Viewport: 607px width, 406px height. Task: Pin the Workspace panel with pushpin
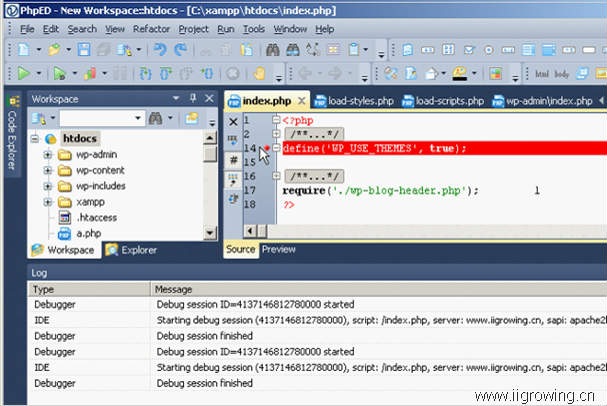point(193,98)
